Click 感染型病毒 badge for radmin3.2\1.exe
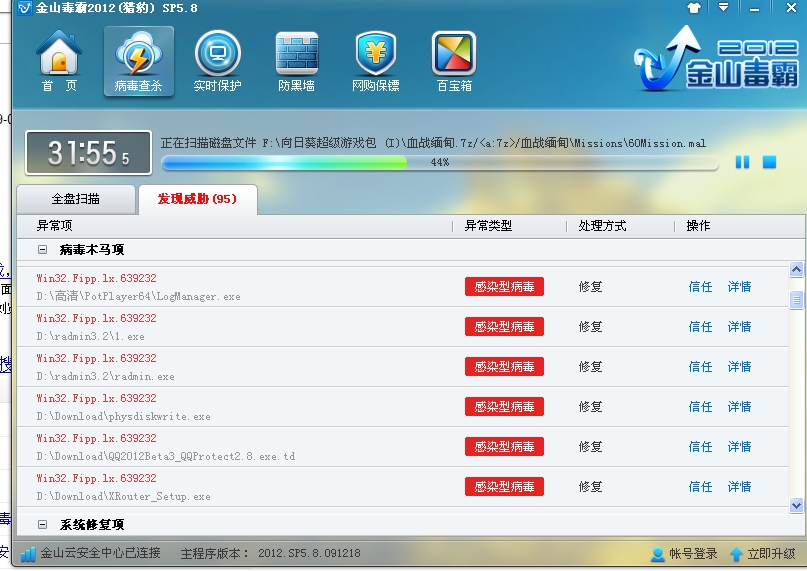807x571 pixels. click(504, 327)
